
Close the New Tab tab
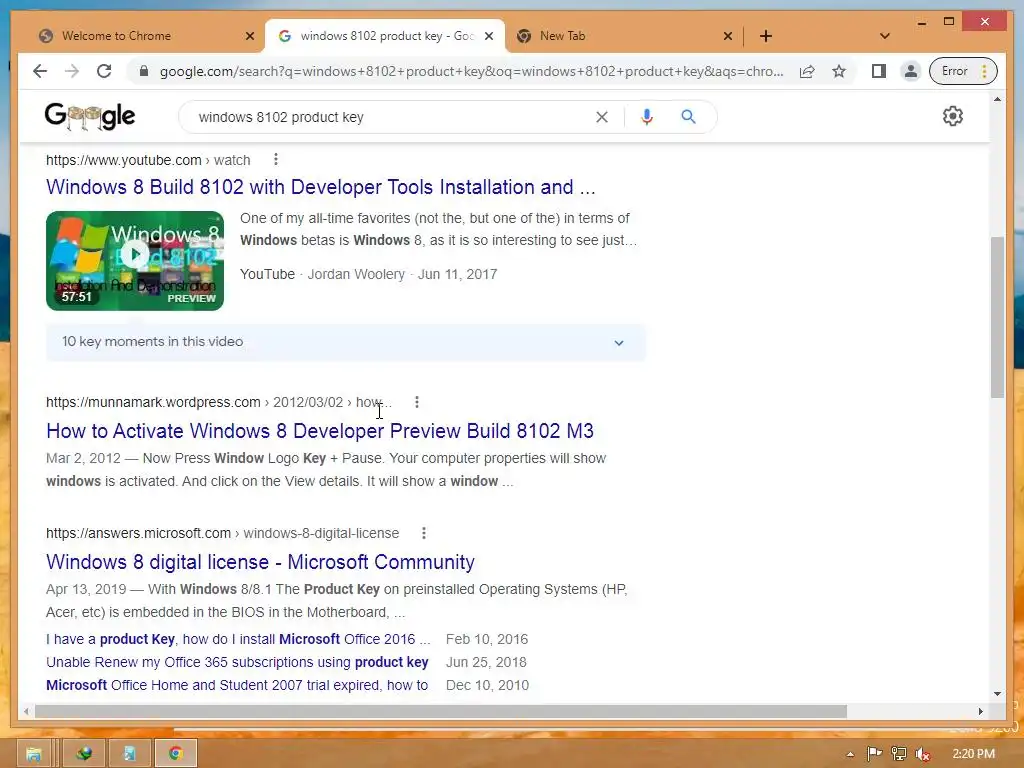tap(728, 36)
